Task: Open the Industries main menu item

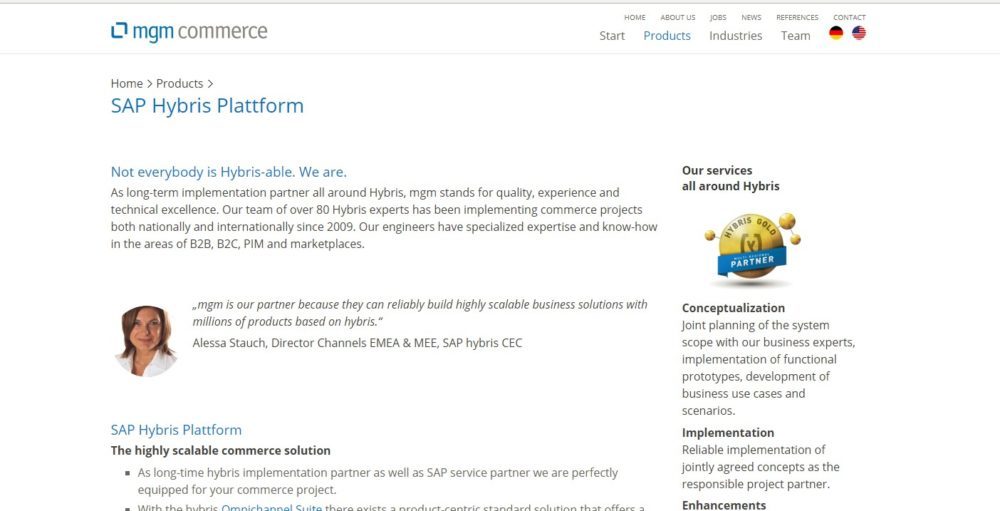Action: click(x=735, y=36)
